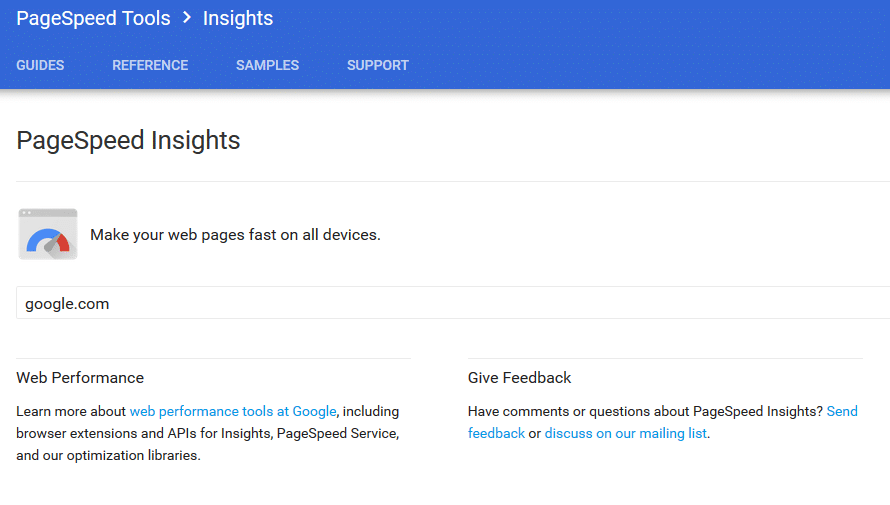Click the PageSpeed speedometer gauge icon
890x505 pixels.
pos(48,235)
